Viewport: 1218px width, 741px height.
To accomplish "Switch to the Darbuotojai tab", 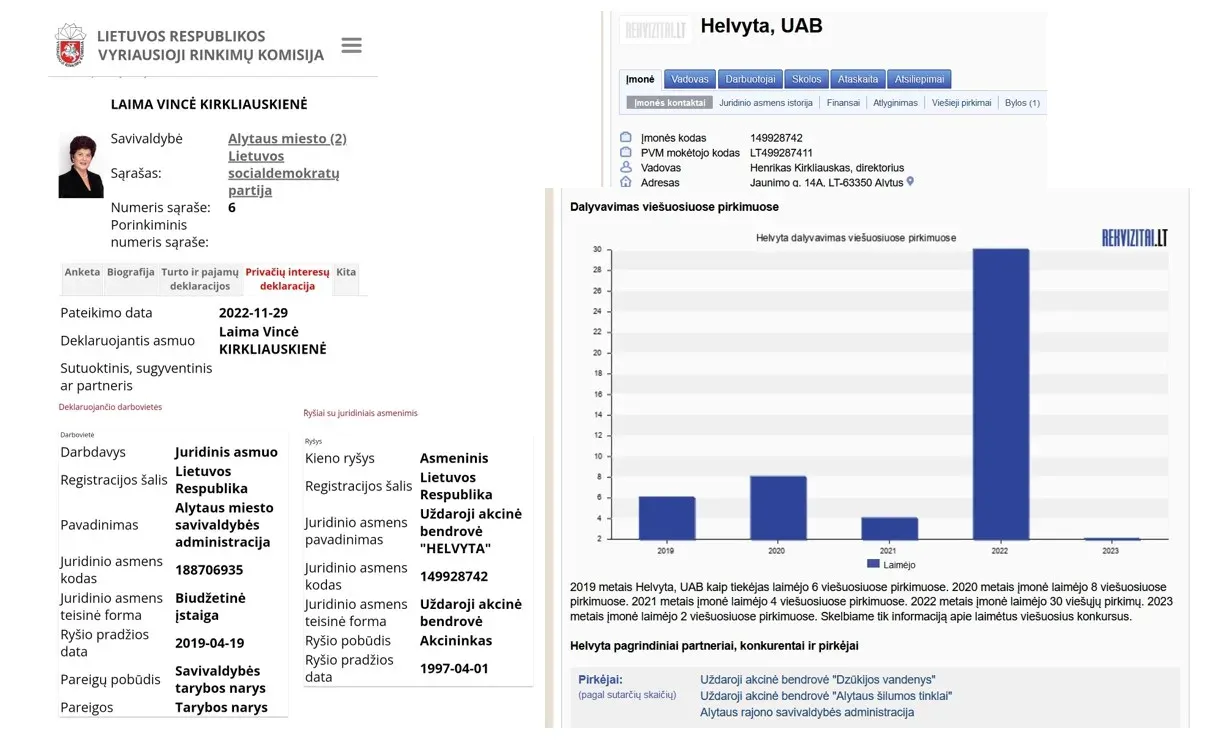I will click(750, 79).
